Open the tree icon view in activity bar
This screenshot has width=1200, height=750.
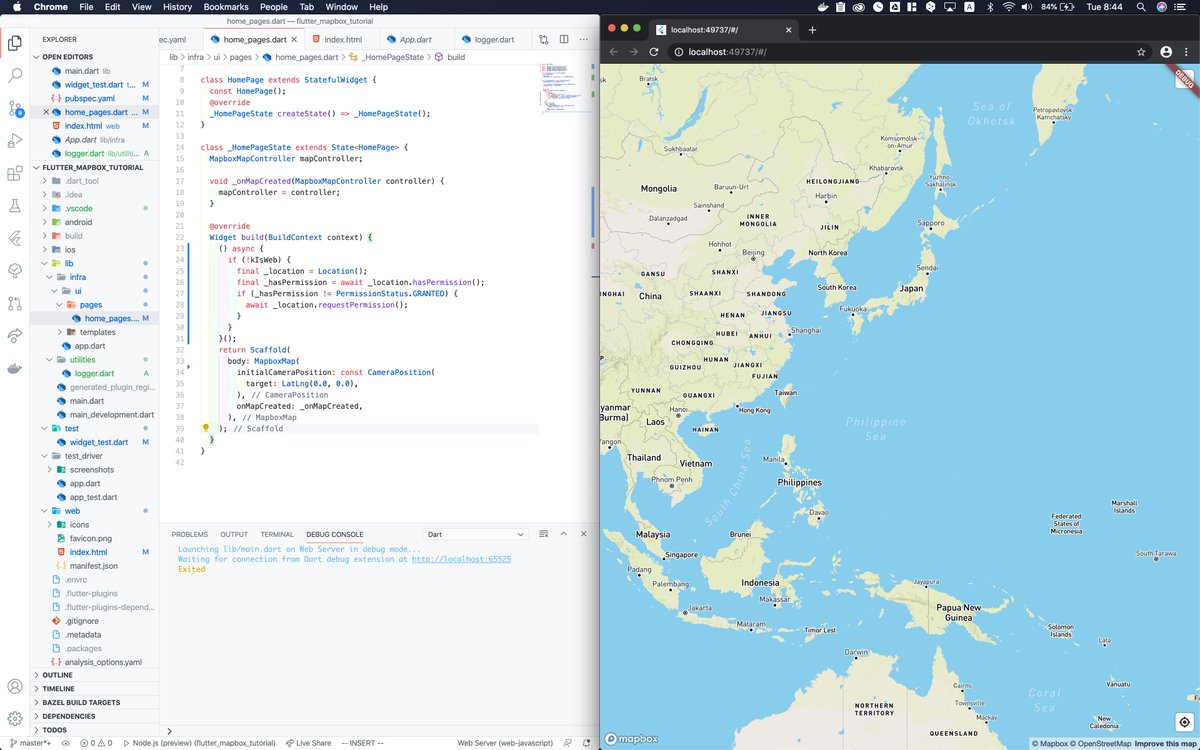(x=15, y=270)
